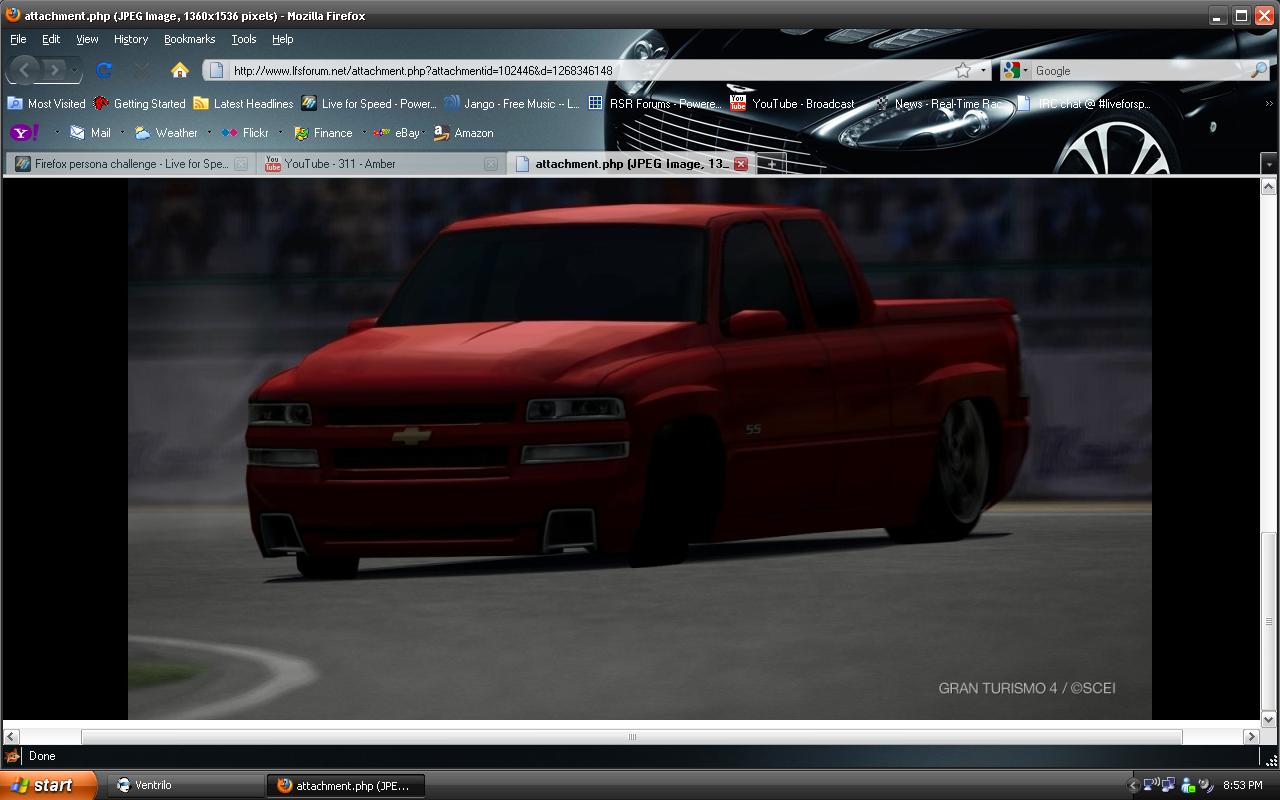Open the History menu
The width and height of the screenshot is (1280, 800).
pyautogui.click(x=130, y=39)
